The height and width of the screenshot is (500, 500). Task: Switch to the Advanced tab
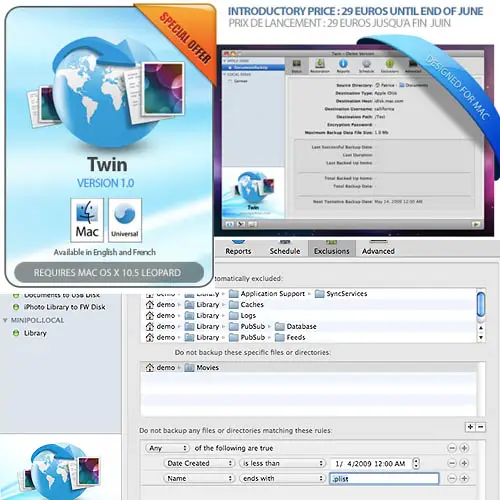[378, 248]
